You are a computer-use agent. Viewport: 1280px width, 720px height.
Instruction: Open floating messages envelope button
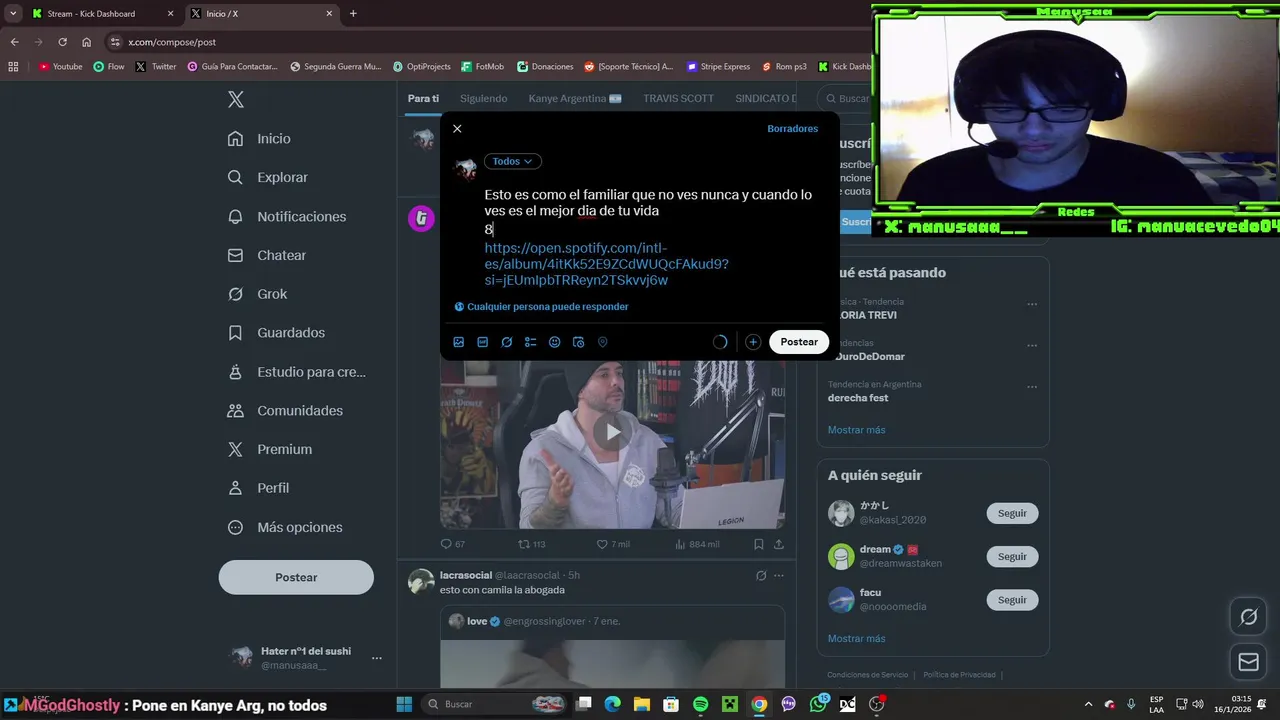click(x=1249, y=662)
